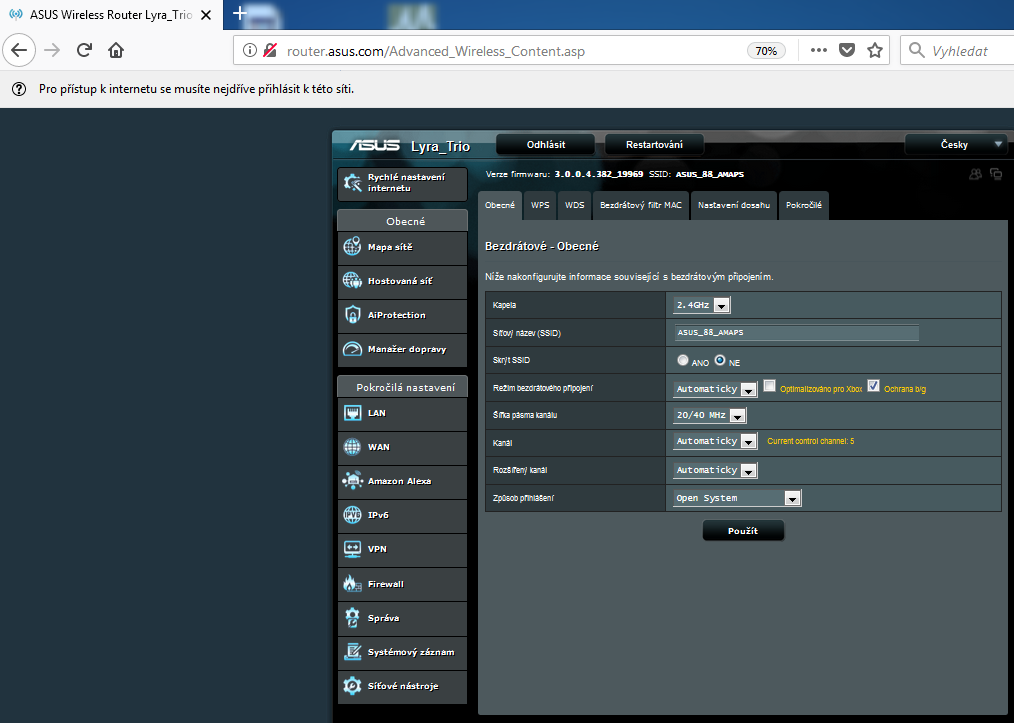
Task: Click the network devices icon at top right
Action: coord(996,174)
